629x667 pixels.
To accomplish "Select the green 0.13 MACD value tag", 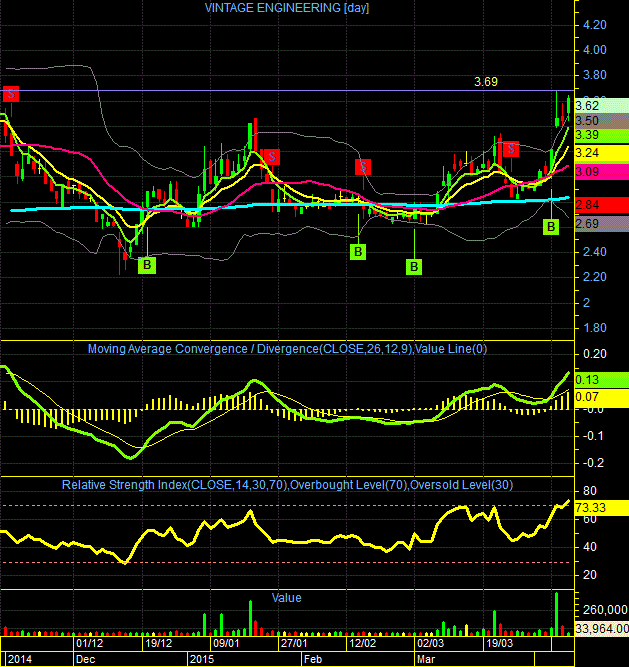I will tap(601, 379).
